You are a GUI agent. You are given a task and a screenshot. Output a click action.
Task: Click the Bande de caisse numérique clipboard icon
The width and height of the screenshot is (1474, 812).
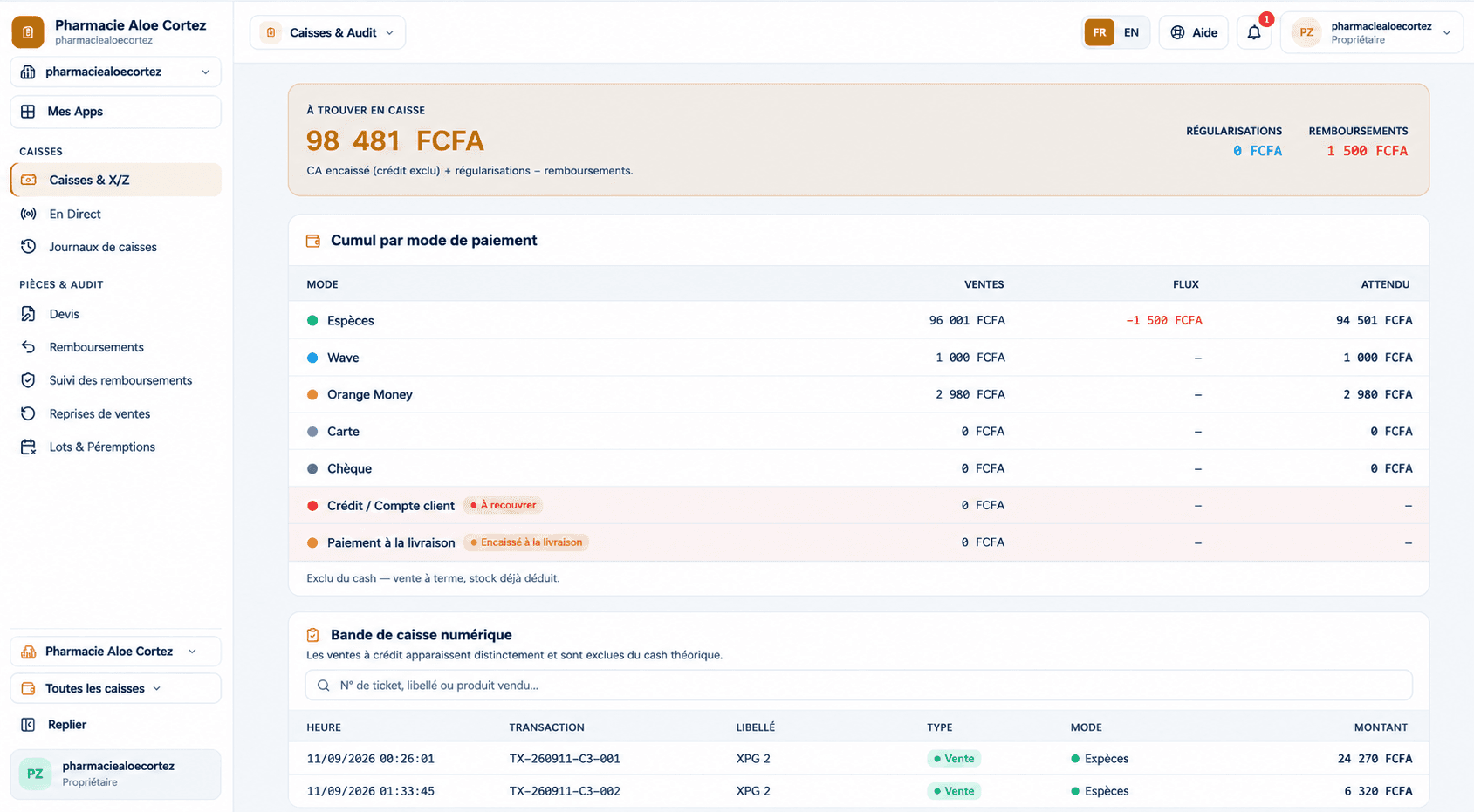[x=313, y=635]
